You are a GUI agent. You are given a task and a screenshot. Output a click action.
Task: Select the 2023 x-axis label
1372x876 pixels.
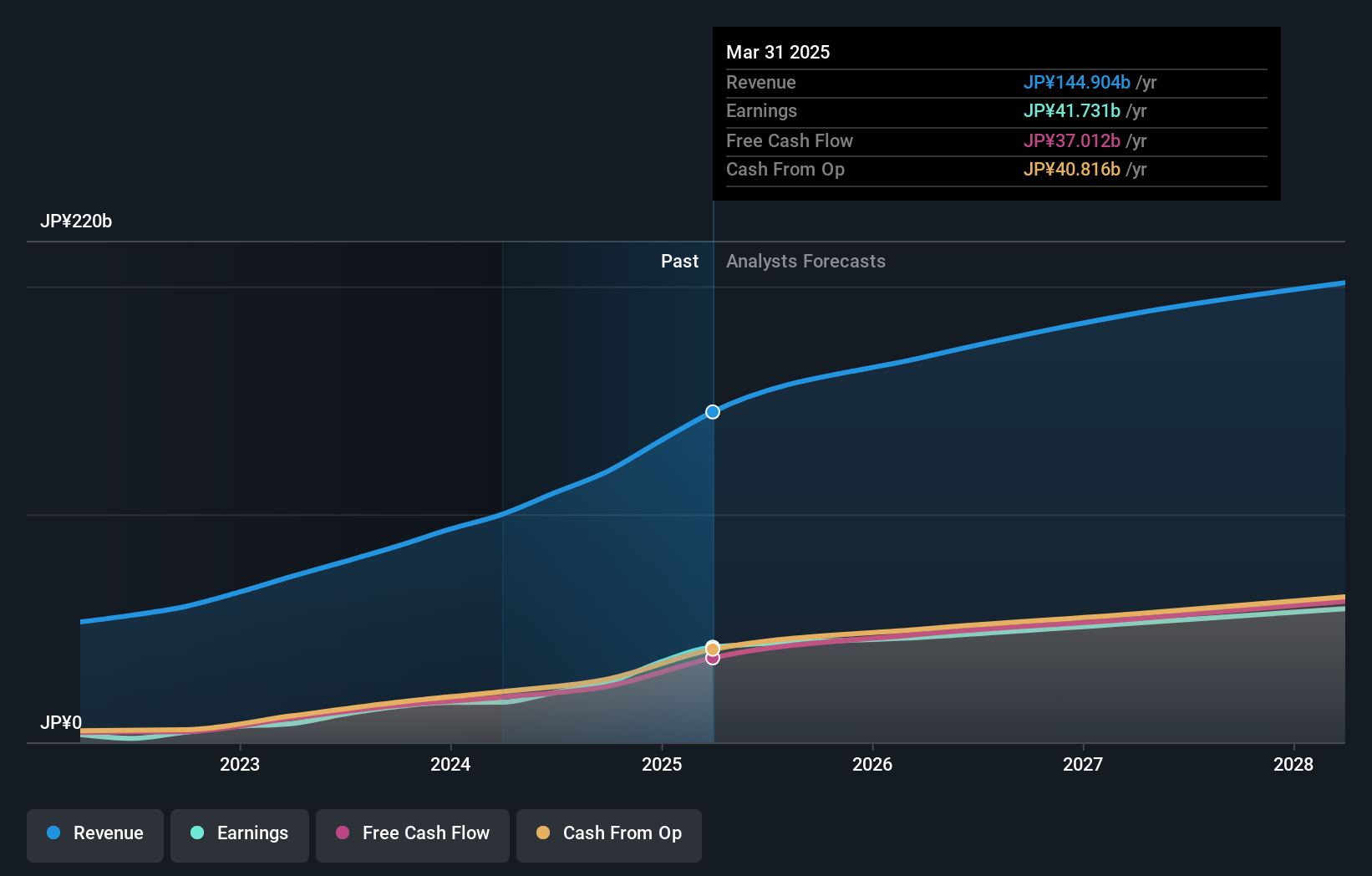coord(240,764)
